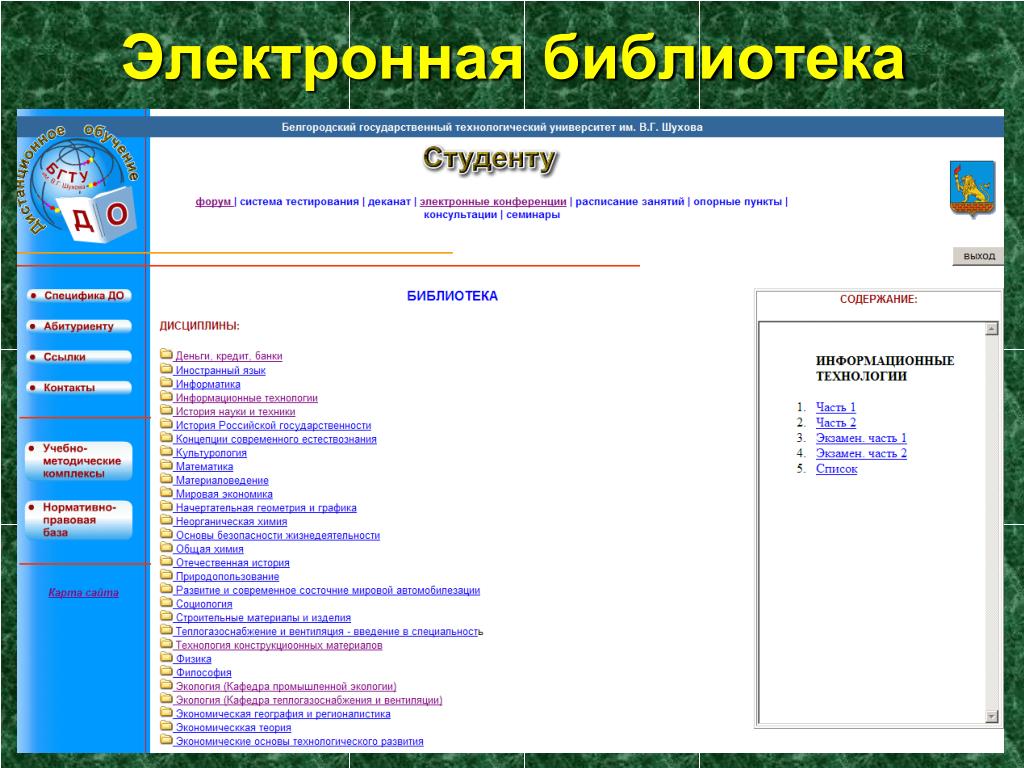Click contents panel scrollbar down arrow

[x=991, y=716]
